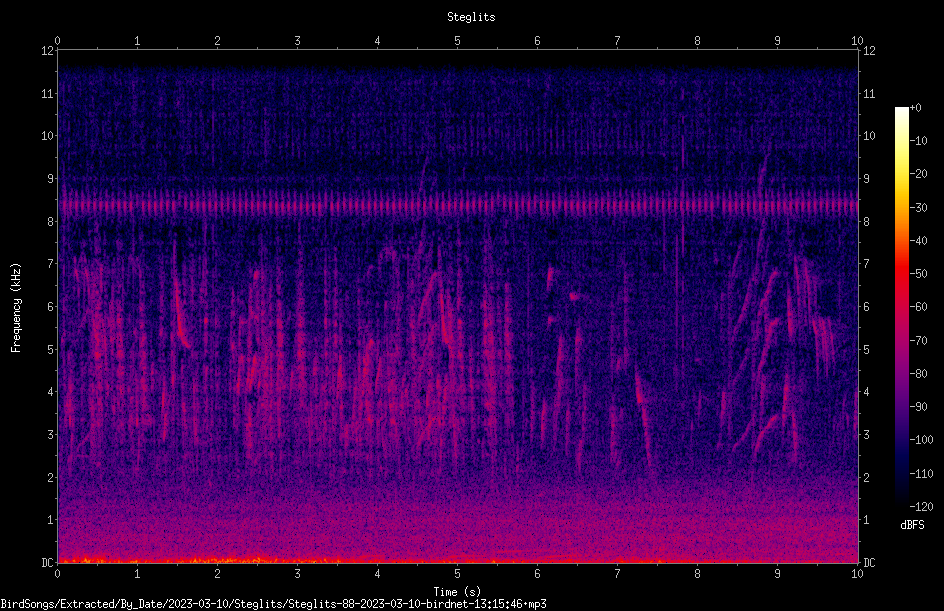Click the Time (s) axis label
944x611 pixels.
tap(457, 592)
